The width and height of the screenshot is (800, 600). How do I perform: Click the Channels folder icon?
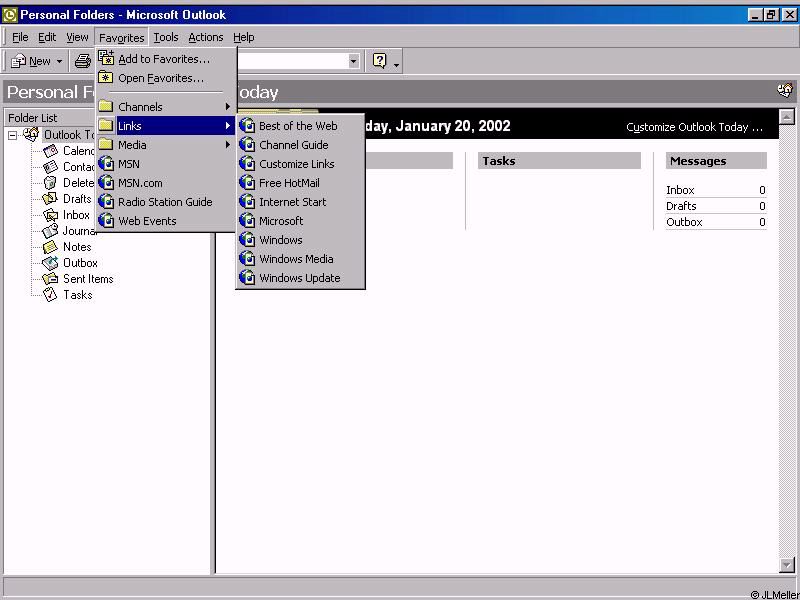click(x=106, y=107)
